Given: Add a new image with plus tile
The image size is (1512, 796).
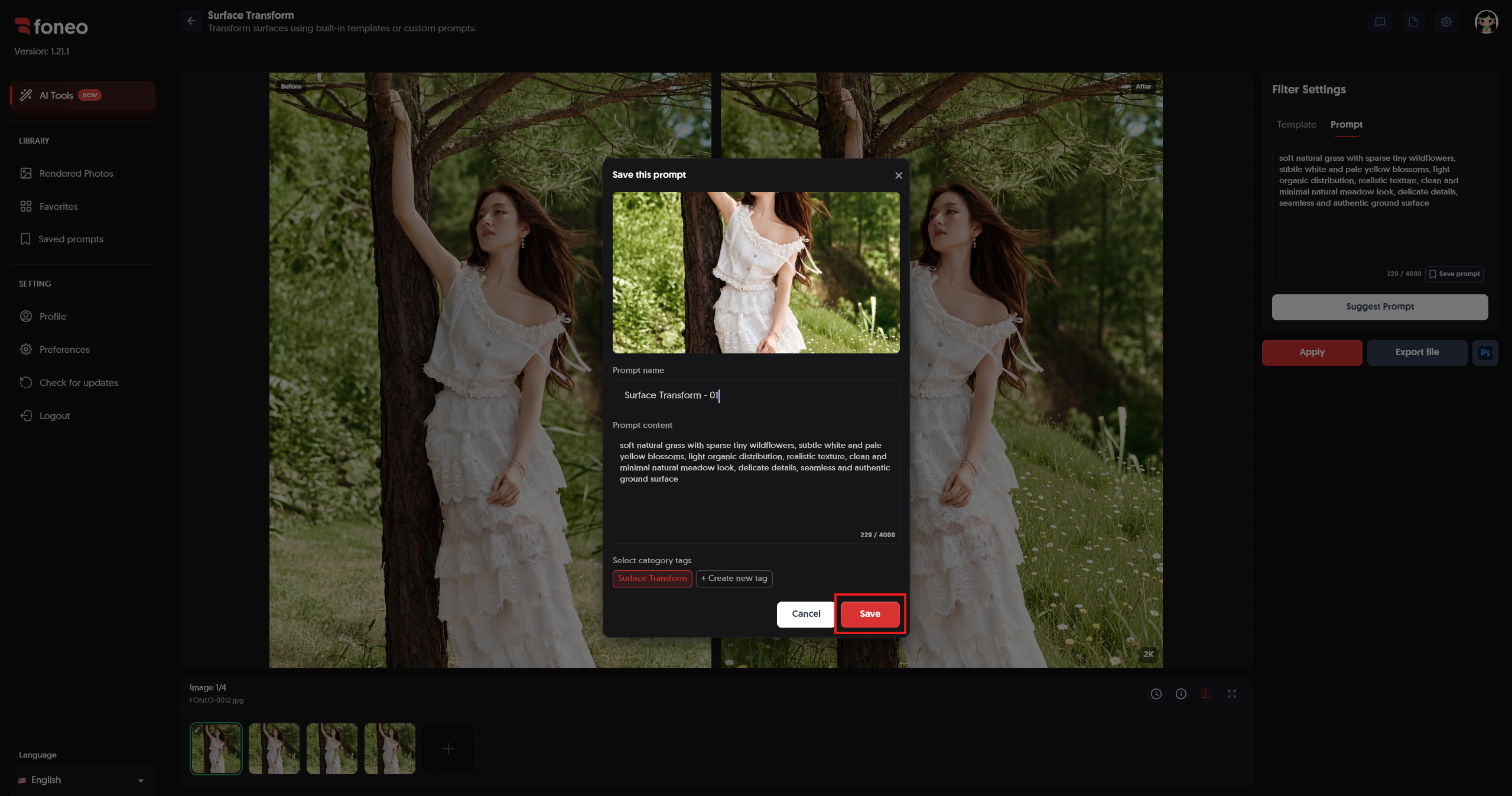Looking at the screenshot, I should 448,749.
